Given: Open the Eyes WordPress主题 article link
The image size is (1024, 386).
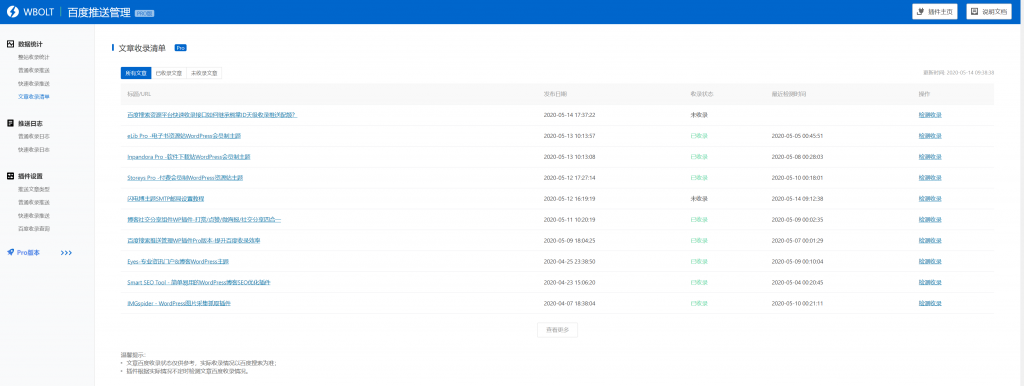Looking at the screenshot, I should coord(178,262).
